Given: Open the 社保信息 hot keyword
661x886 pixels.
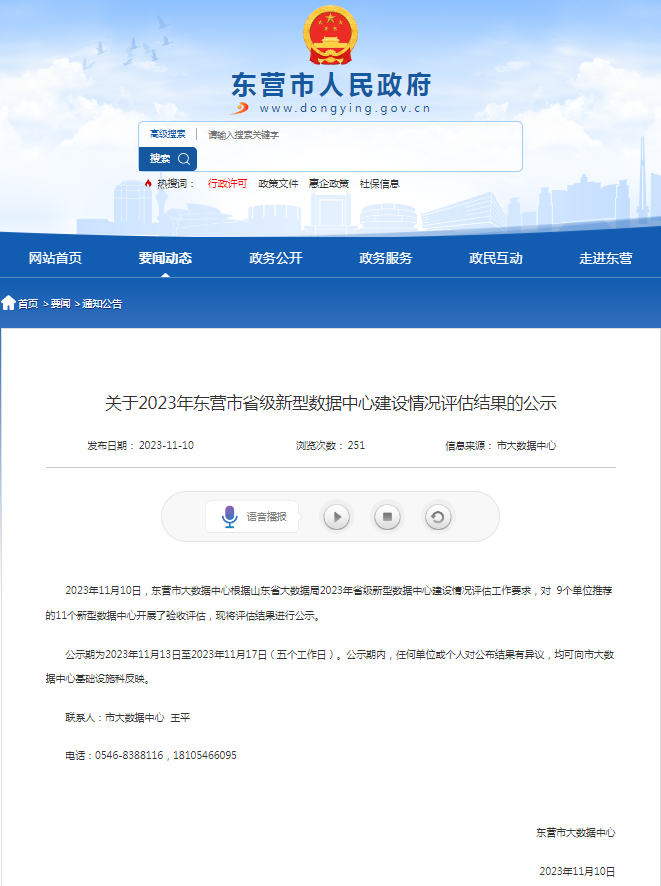Looking at the screenshot, I should coord(379,183).
